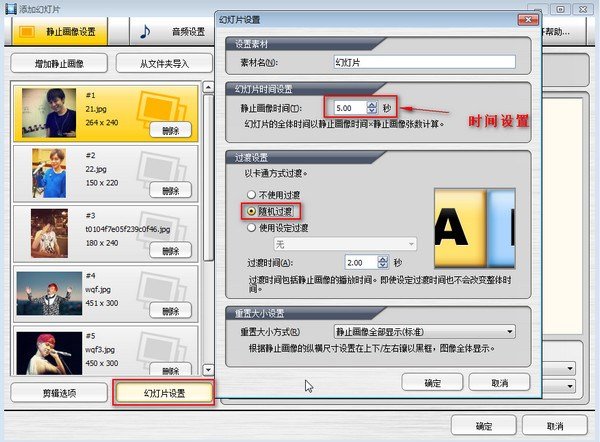
Task: Click the slide icon in row #1
Action: [x=161, y=109]
